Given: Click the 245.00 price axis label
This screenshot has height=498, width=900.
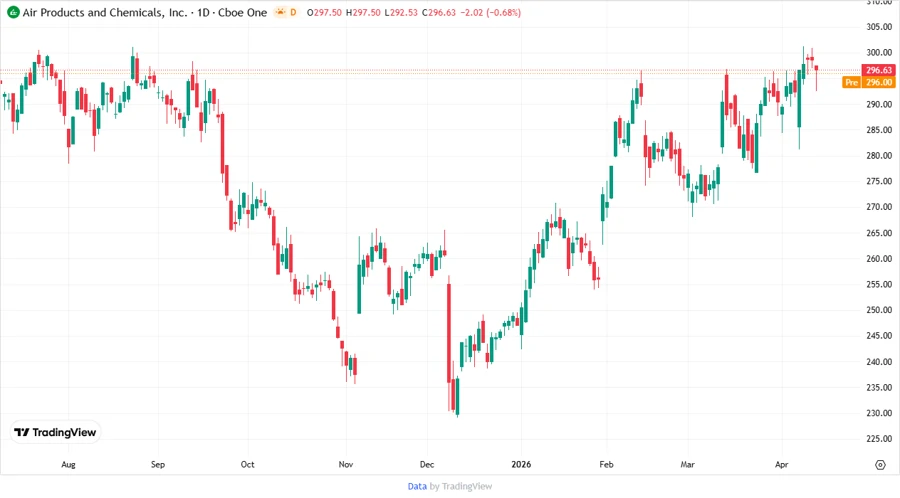Looking at the screenshot, I should pyautogui.click(x=879, y=336).
